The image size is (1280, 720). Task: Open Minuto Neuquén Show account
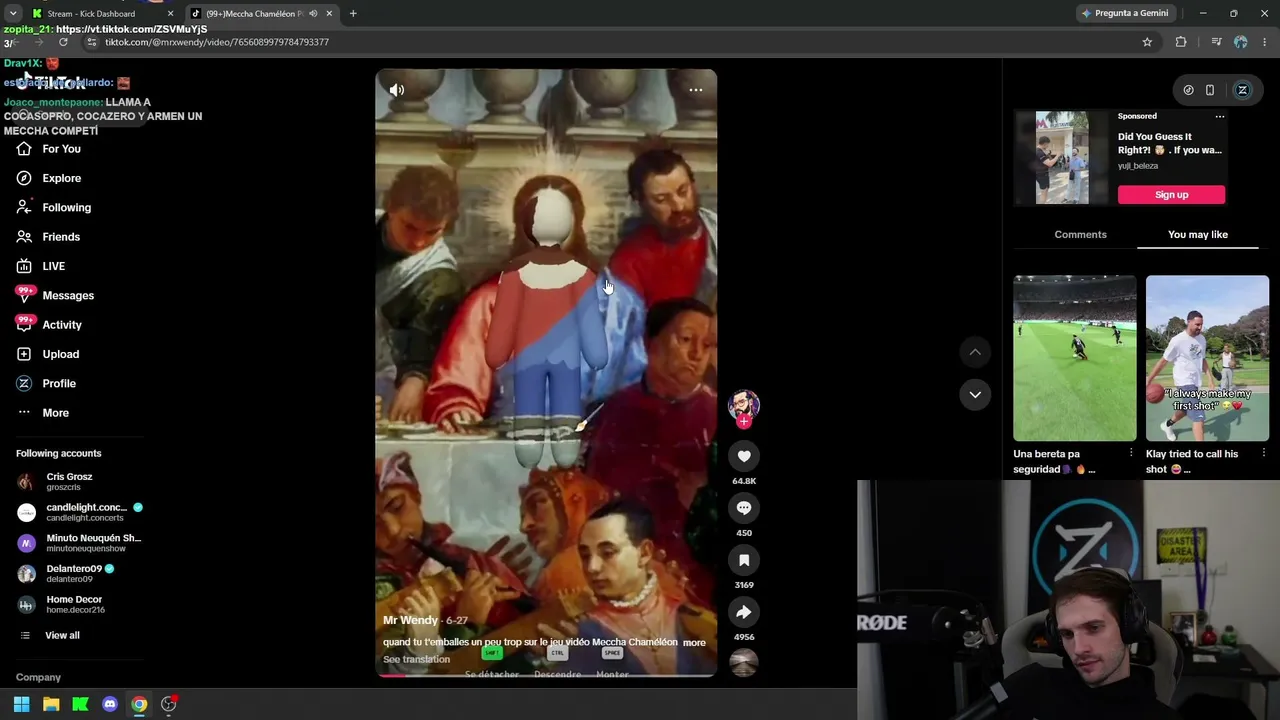(x=80, y=543)
